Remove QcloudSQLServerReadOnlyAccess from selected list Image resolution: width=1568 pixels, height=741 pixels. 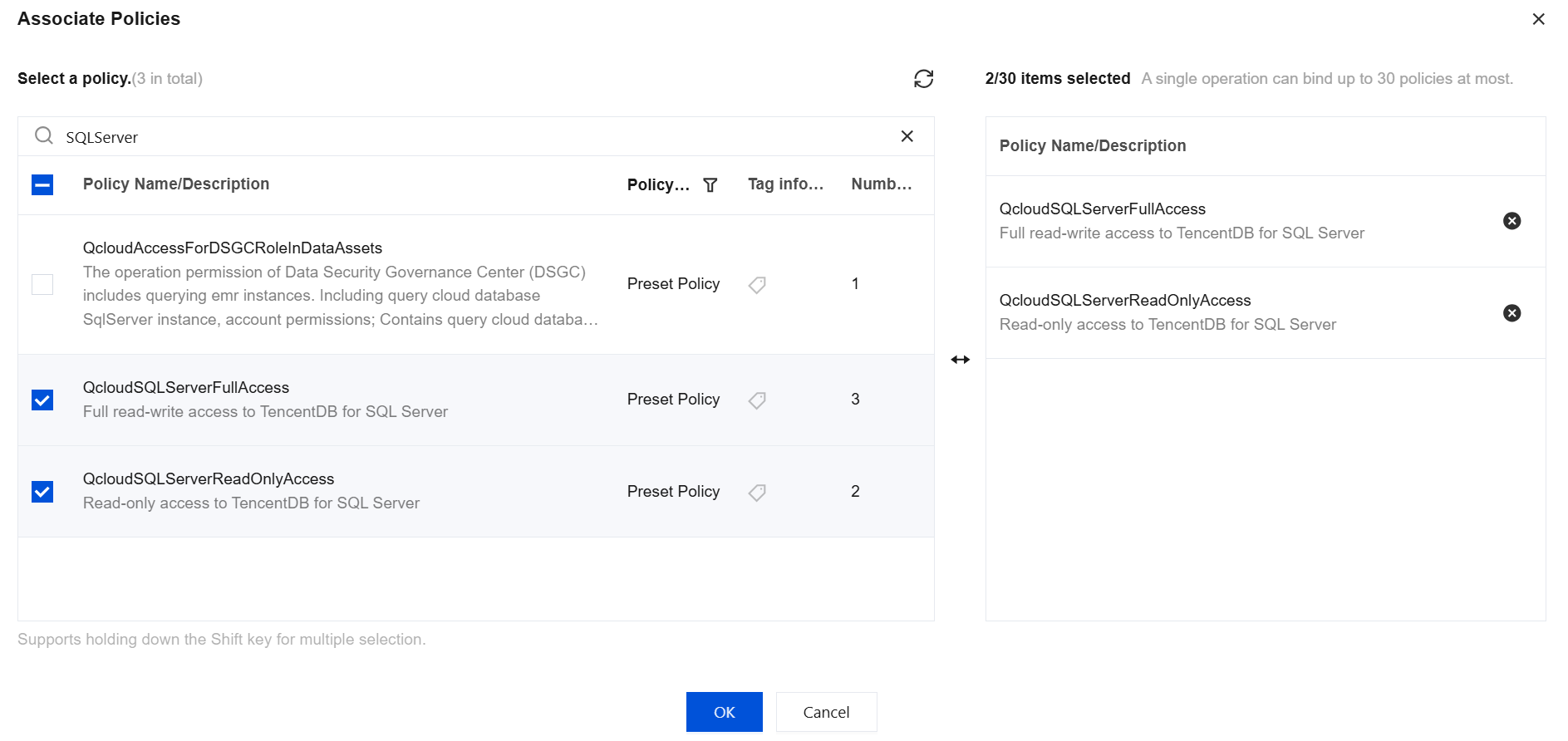1511,313
